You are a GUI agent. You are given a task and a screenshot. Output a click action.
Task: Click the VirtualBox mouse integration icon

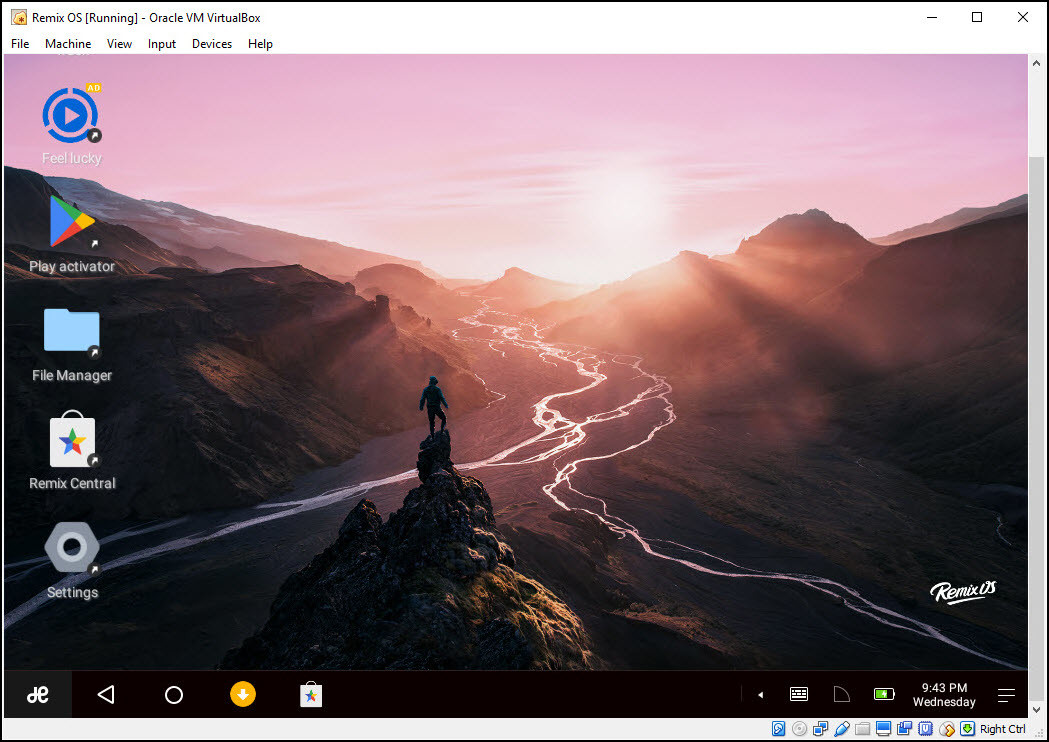tap(947, 729)
